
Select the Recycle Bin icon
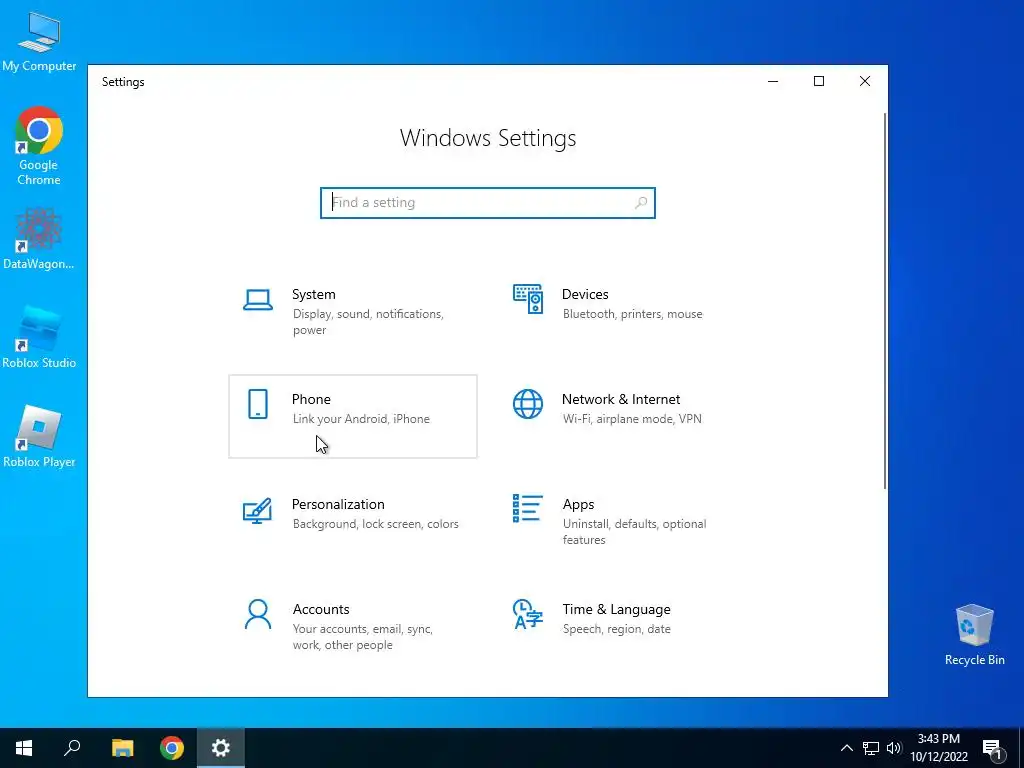[974, 634]
